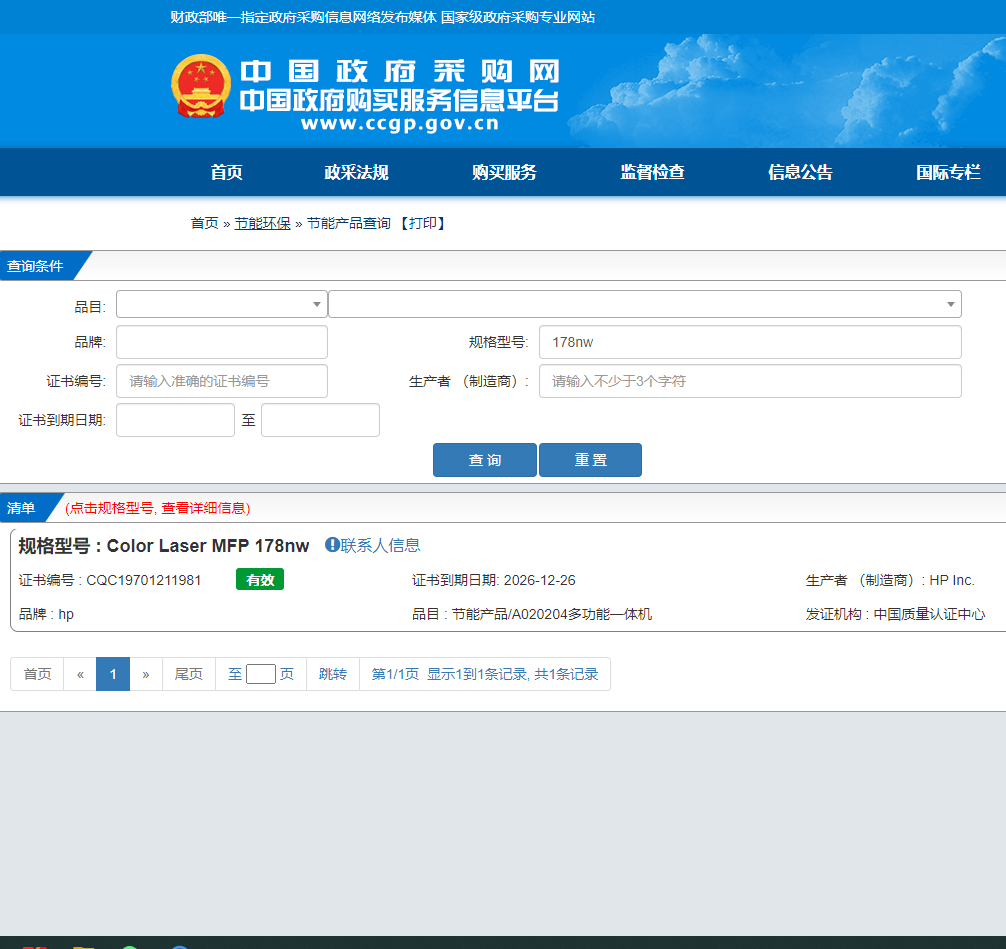Click the 跳转 page jump button

tap(333, 674)
